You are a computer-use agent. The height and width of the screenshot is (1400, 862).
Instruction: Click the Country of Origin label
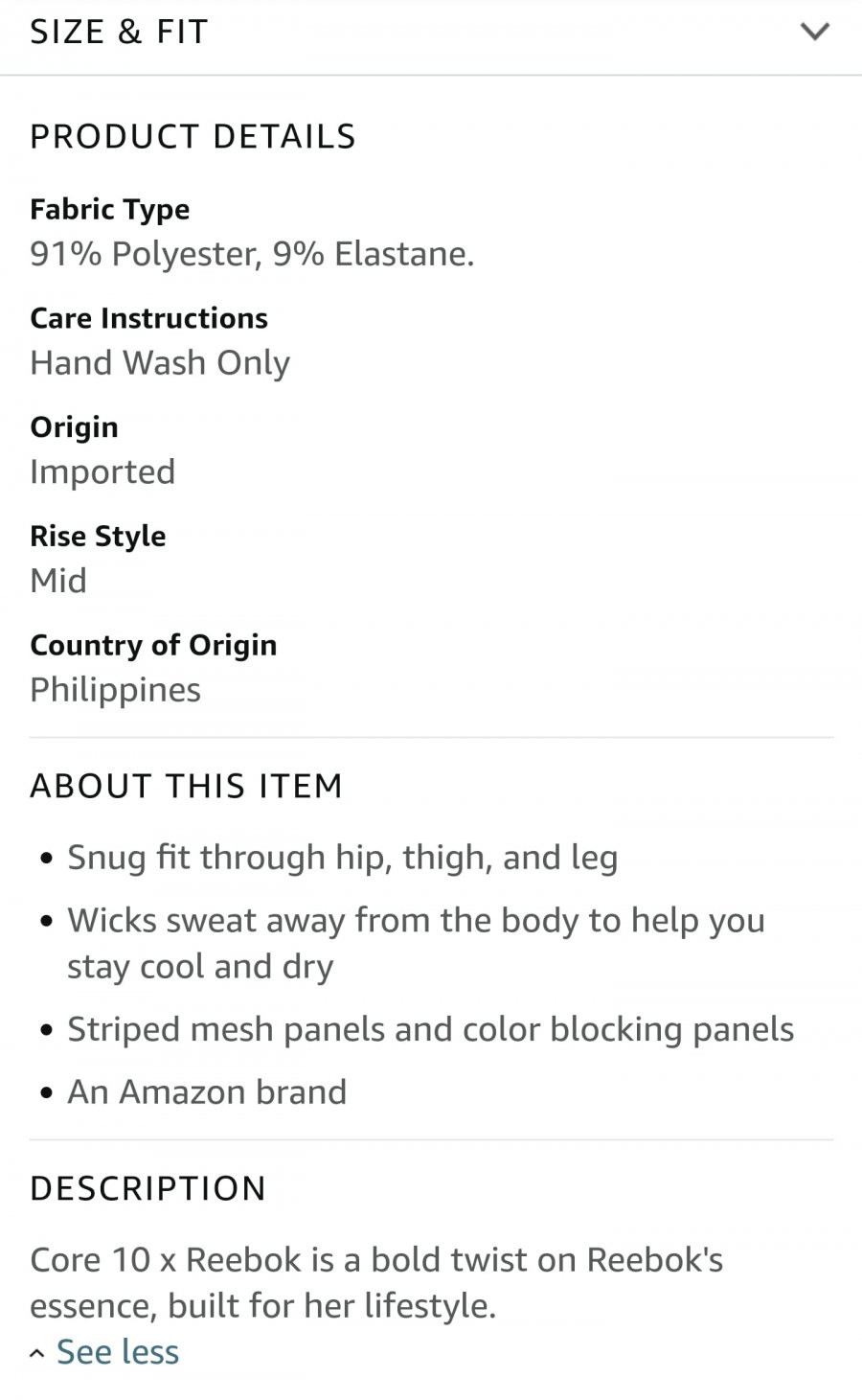click(153, 645)
